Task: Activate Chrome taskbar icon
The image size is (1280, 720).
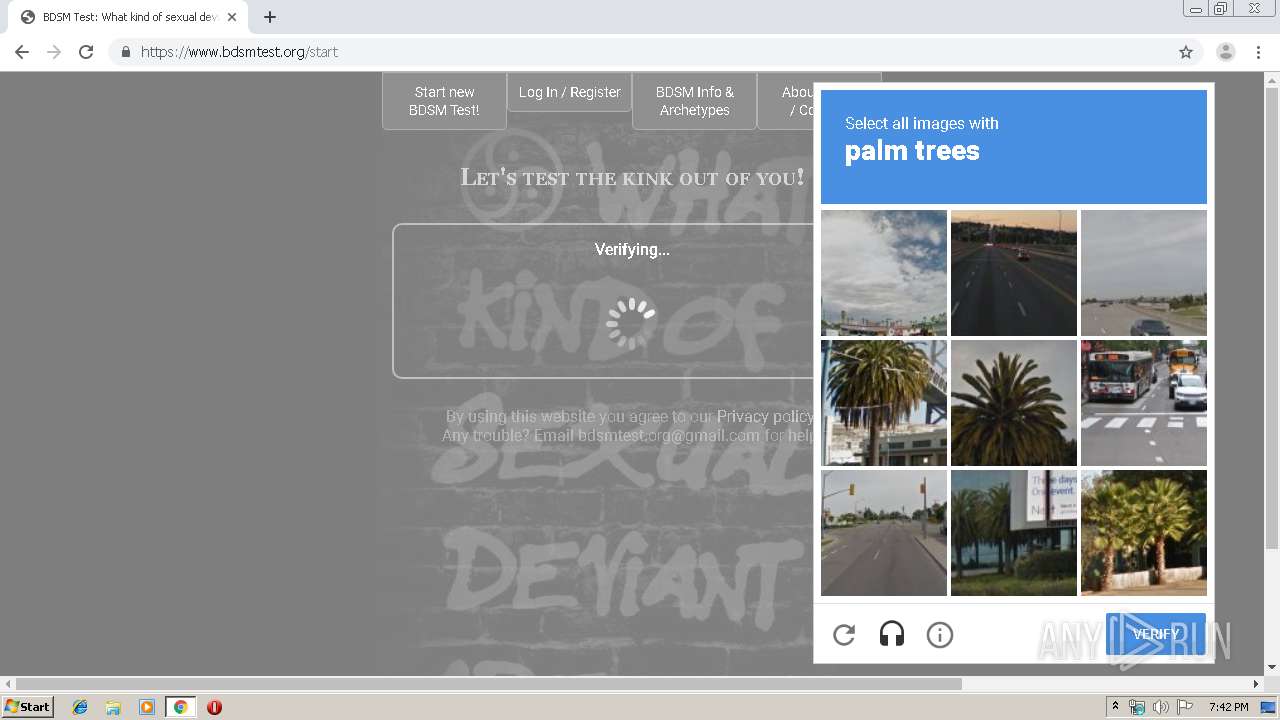Action: (x=180, y=707)
